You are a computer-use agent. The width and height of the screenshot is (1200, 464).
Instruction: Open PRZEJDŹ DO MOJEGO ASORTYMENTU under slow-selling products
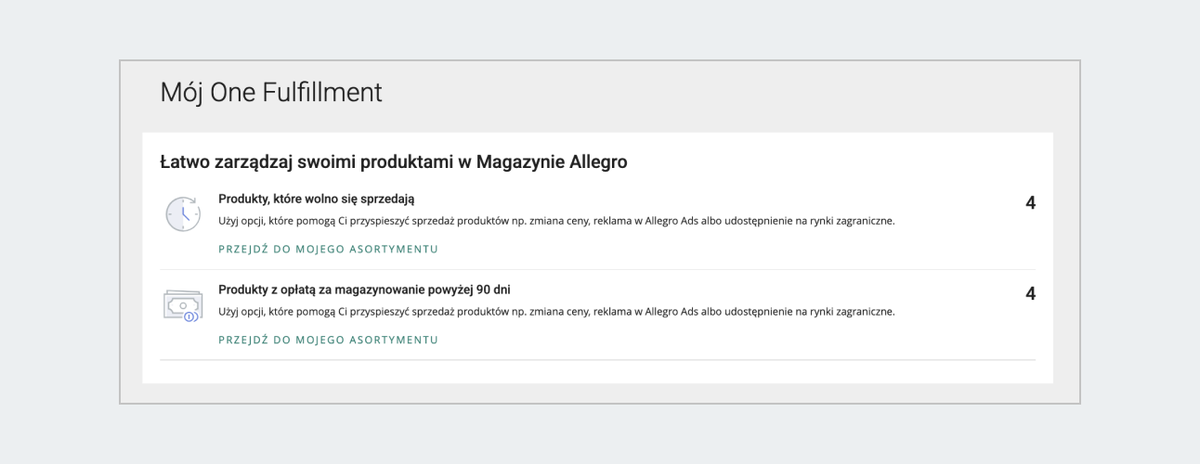[328, 249]
